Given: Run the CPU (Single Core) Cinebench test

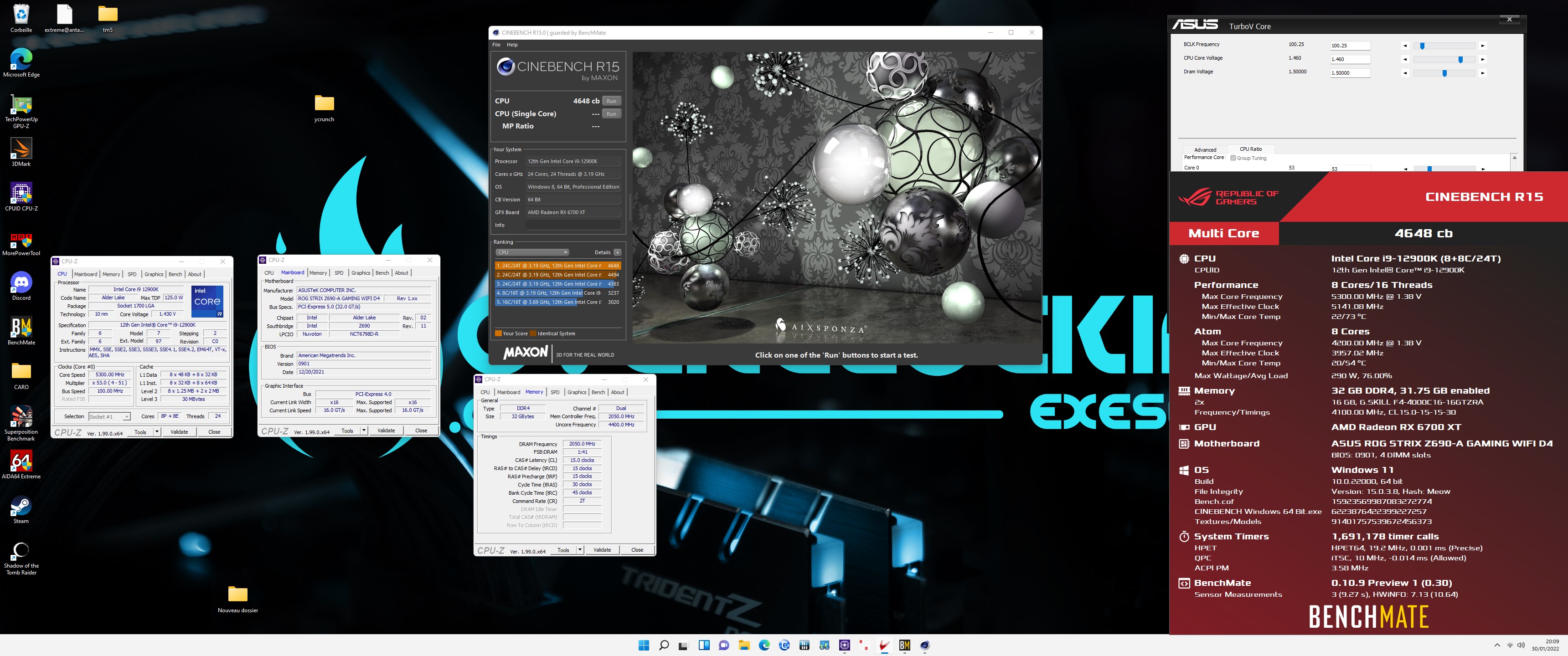Looking at the screenshot, I should point(611,114).
